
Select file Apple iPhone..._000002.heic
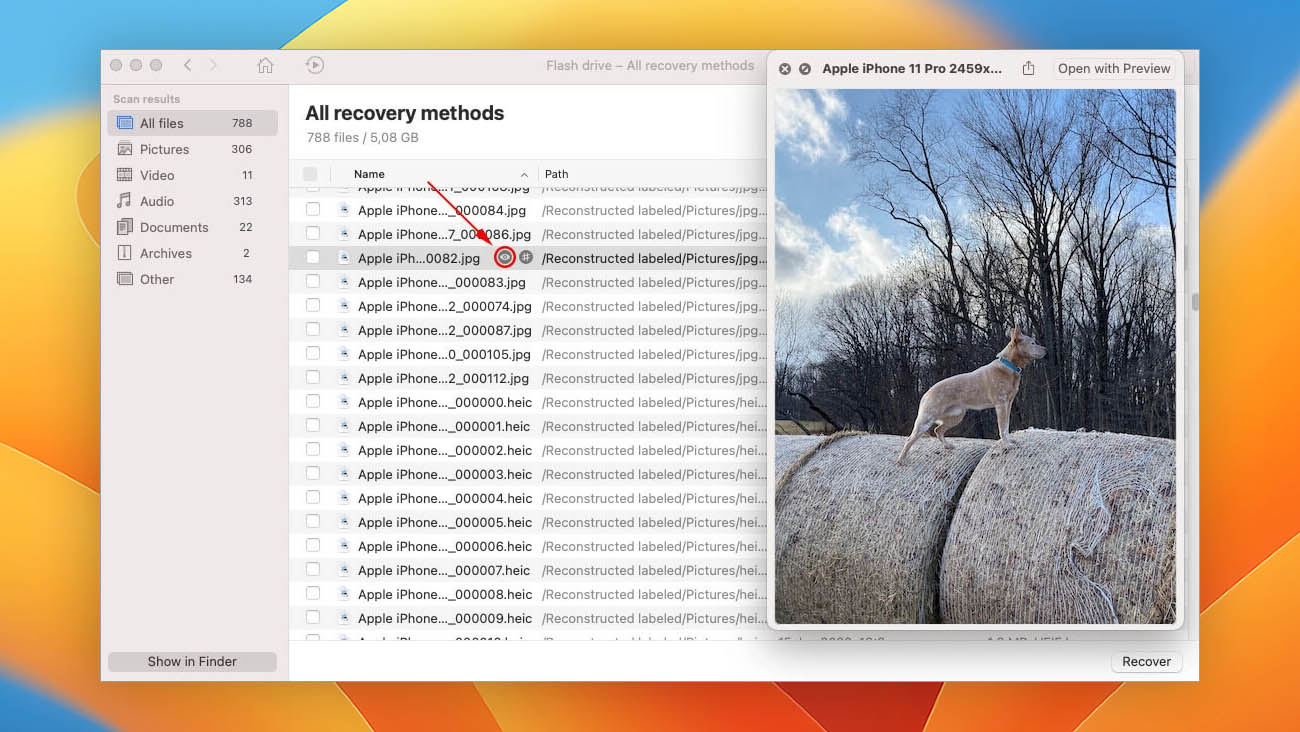[445, 450]
